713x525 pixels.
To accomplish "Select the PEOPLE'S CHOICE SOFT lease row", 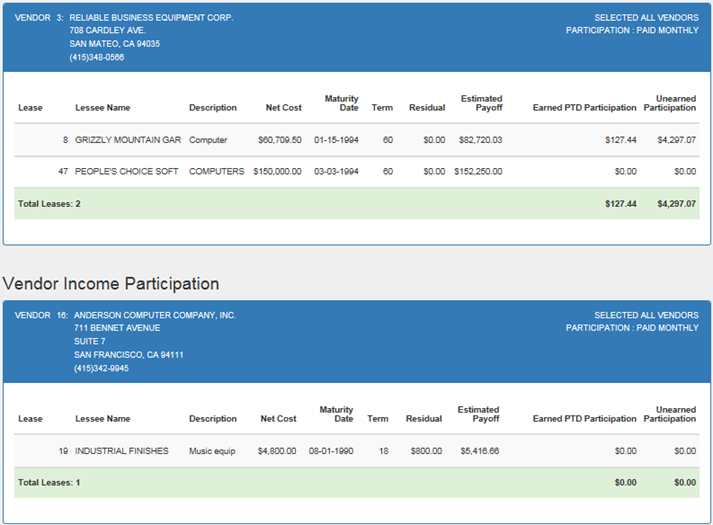I will 356,172.
